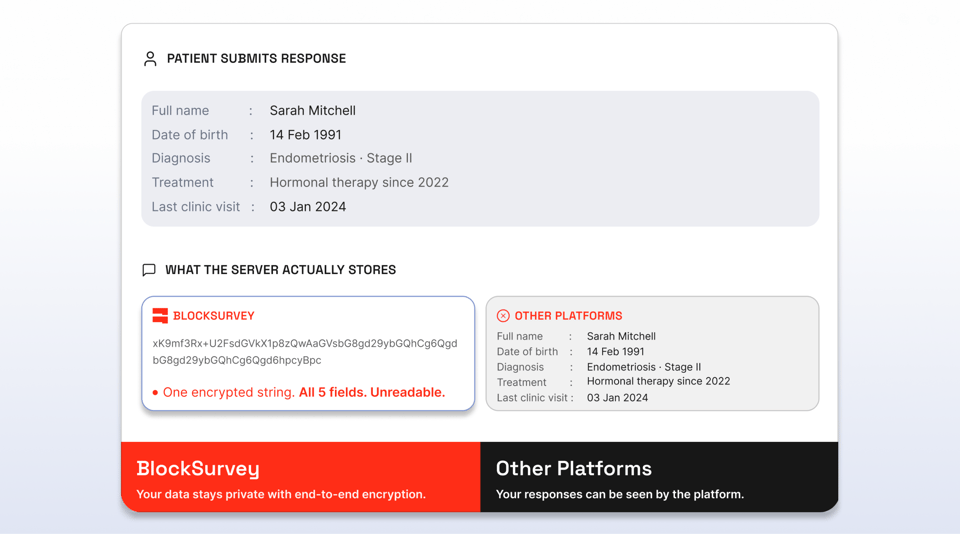Viewport: 960px width, 534px height.
Task: Click Endometriosis · Stage II in patient response panel
Action: click(341, 159)
